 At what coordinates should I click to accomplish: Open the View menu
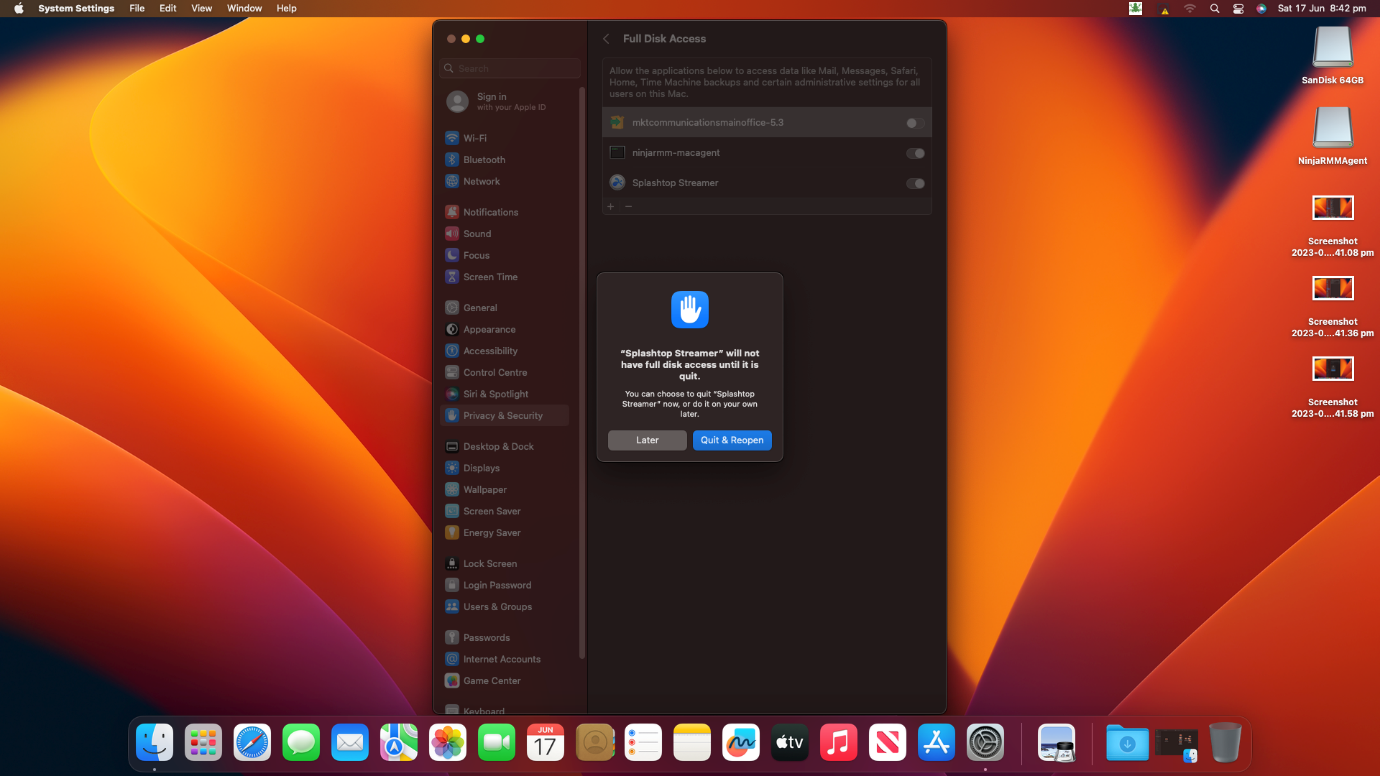coord(201,8)
